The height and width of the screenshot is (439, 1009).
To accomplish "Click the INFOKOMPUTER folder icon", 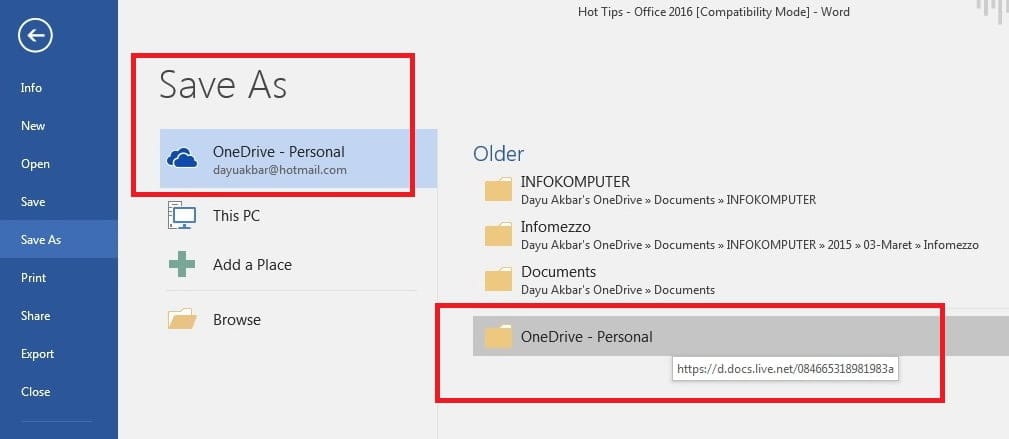I will click(498, 191).
